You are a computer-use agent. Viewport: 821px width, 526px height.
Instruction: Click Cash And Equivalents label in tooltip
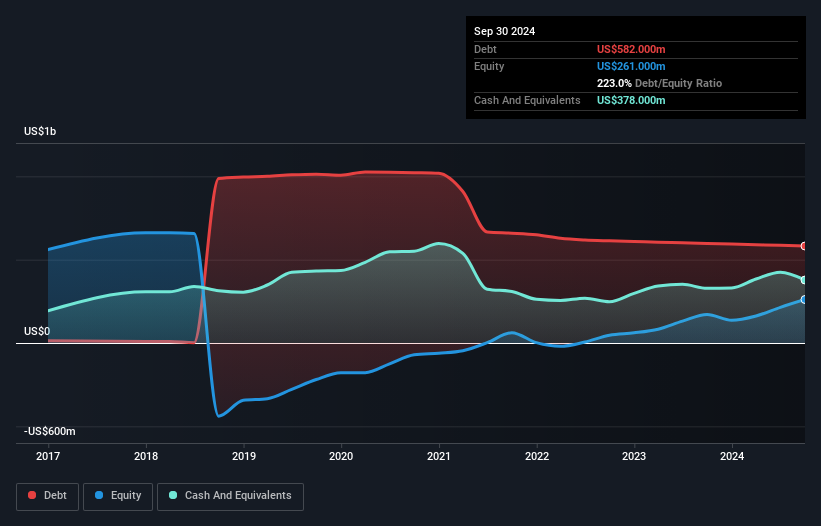[527, 100]
